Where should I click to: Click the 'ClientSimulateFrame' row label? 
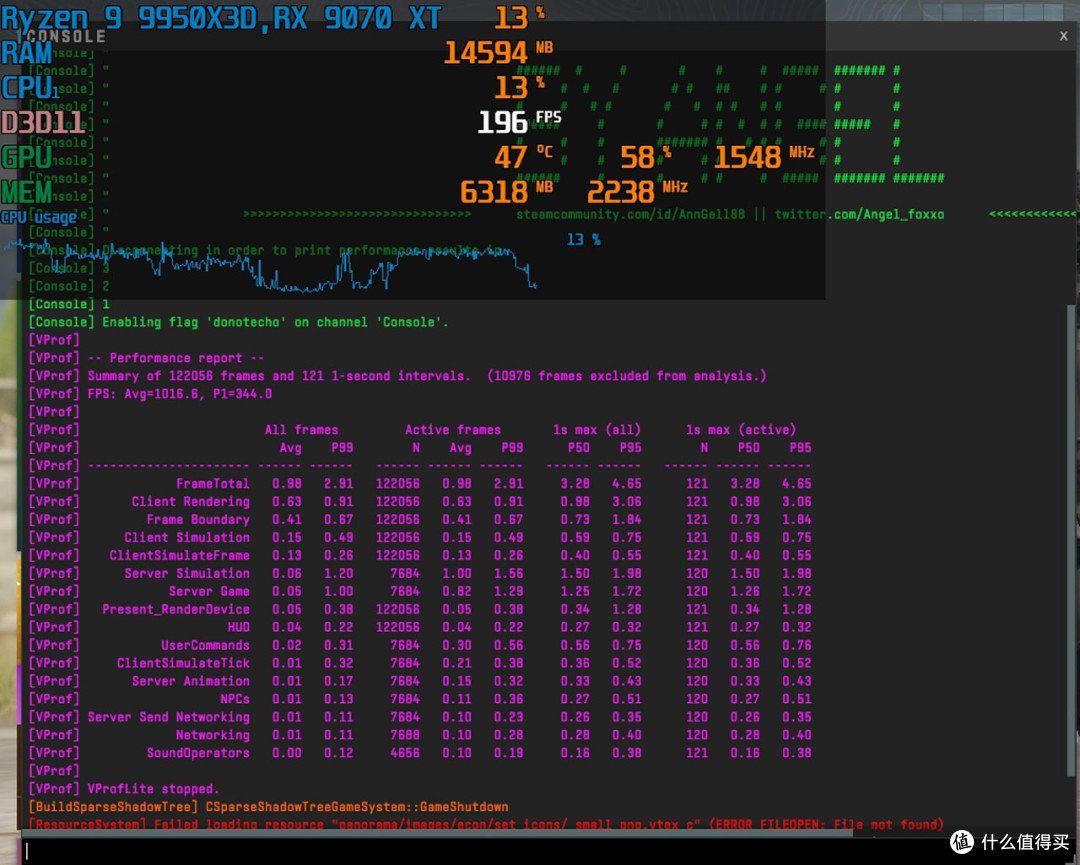180,555
